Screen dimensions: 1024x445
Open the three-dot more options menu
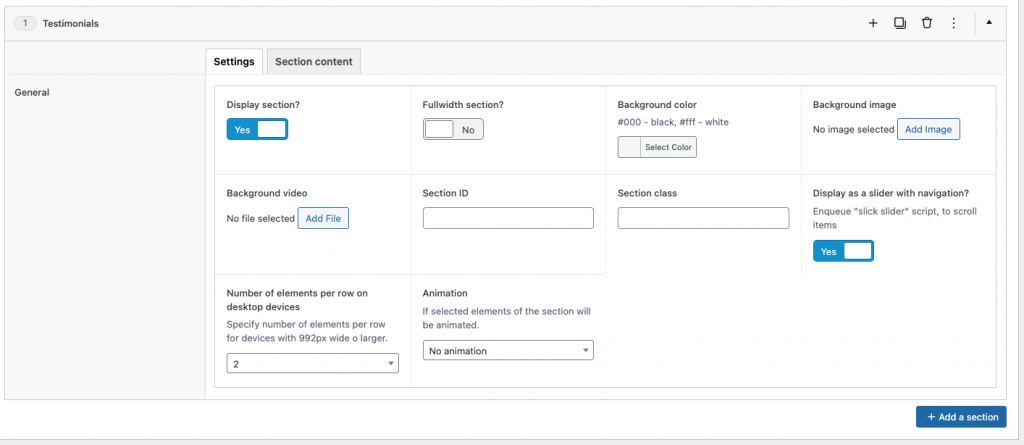pyautogui.click(x=953, y=23)
